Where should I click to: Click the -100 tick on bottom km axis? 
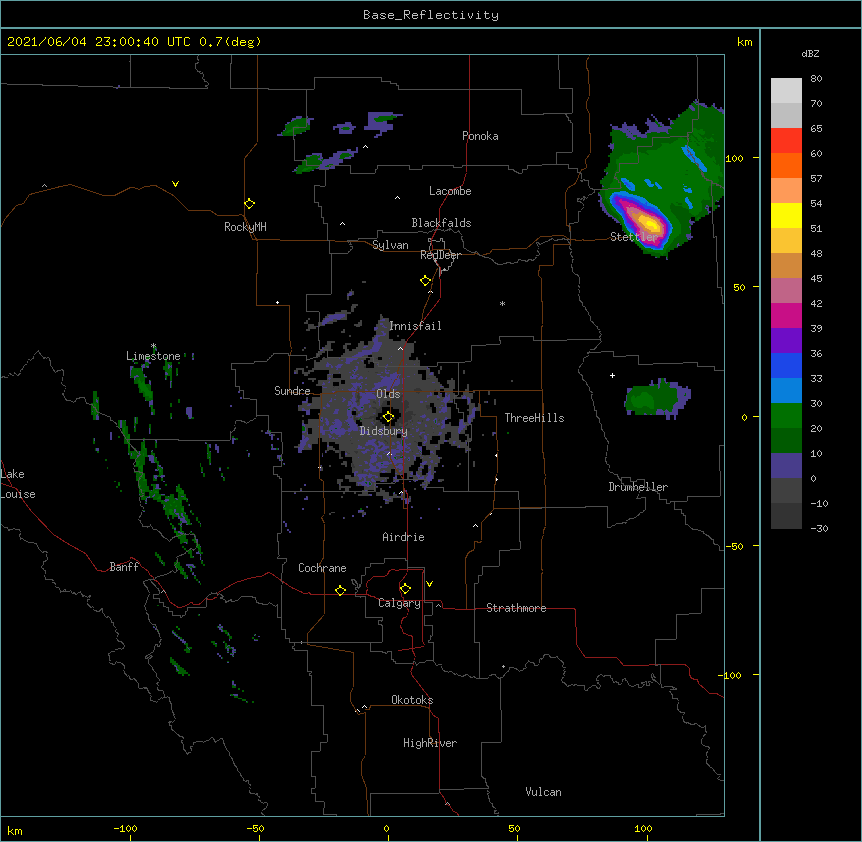(x=125, y=829)
